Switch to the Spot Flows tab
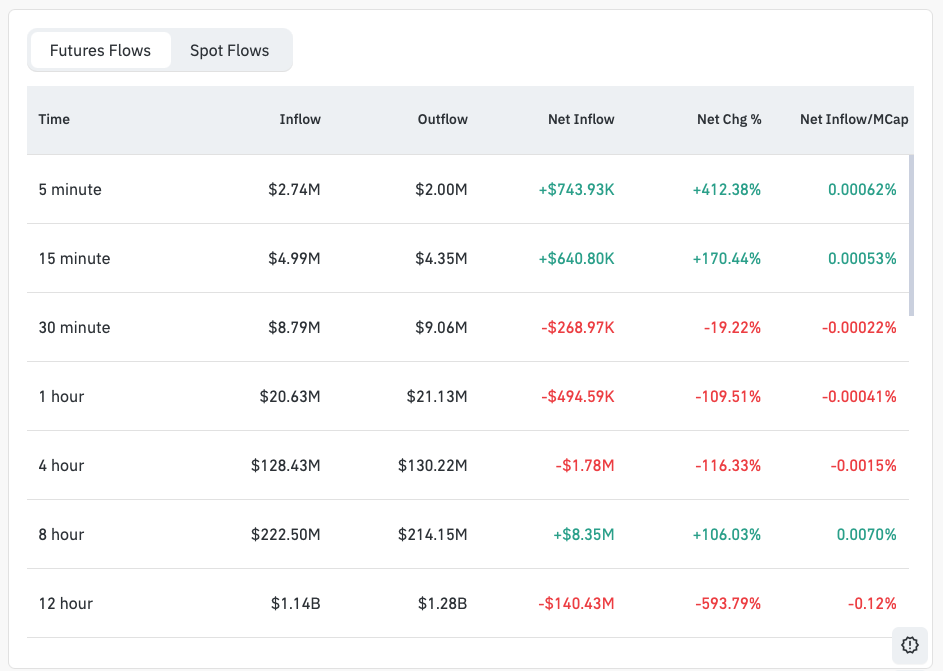Viewport: 943px width, 671px height. 229,50
